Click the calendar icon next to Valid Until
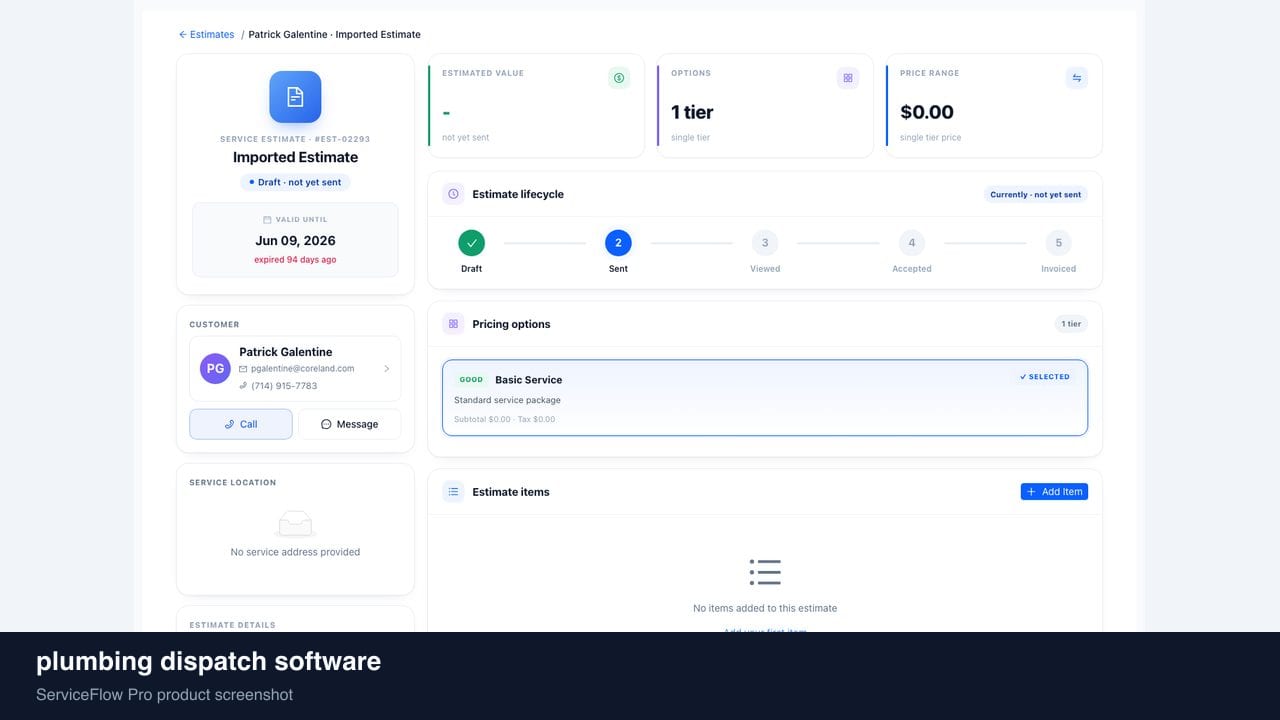The image size is (1280, 720). pyautogui.click(x=267, y=219)
